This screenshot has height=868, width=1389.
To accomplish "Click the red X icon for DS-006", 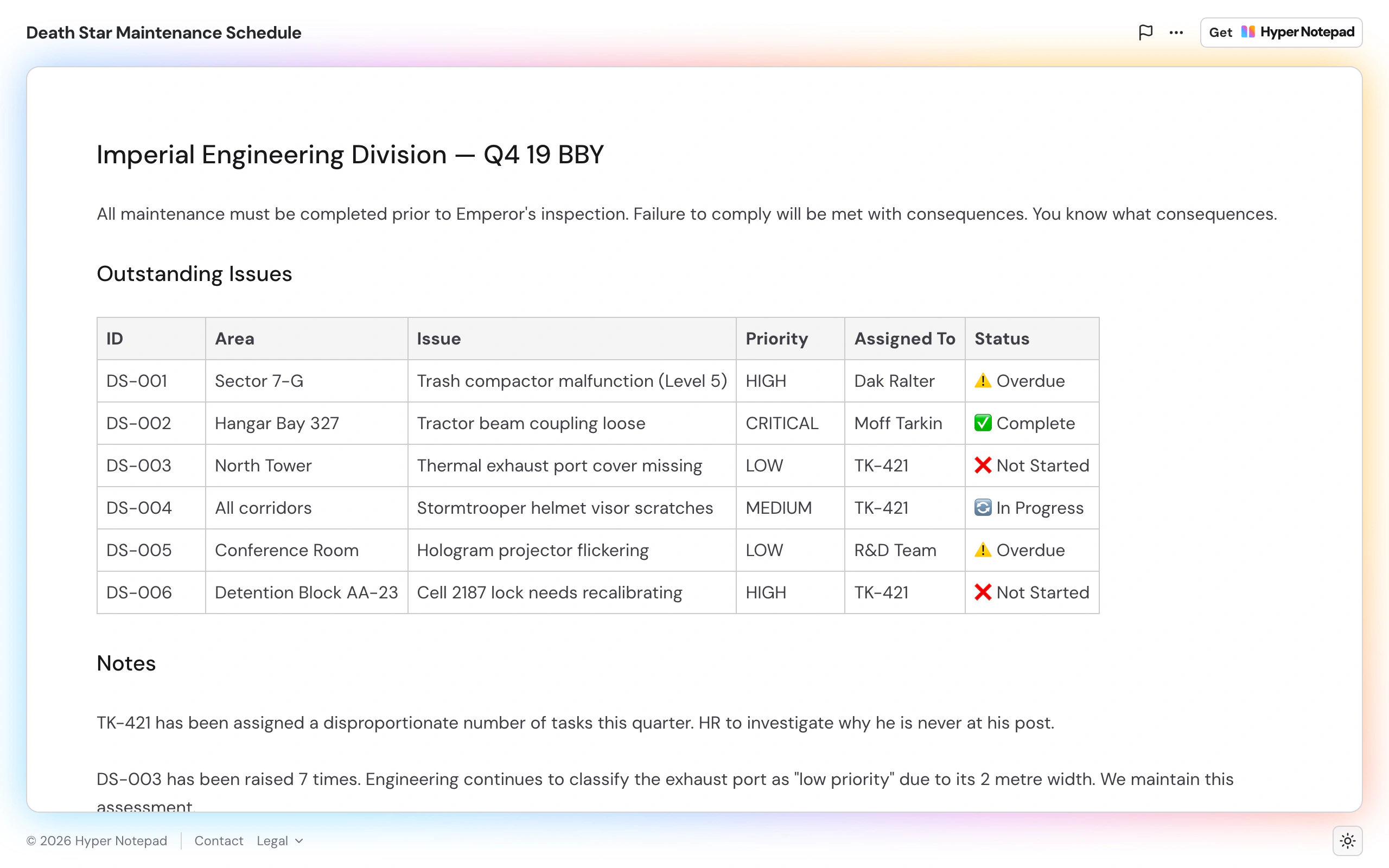I will pyautogui.click(x=983, y=592).
